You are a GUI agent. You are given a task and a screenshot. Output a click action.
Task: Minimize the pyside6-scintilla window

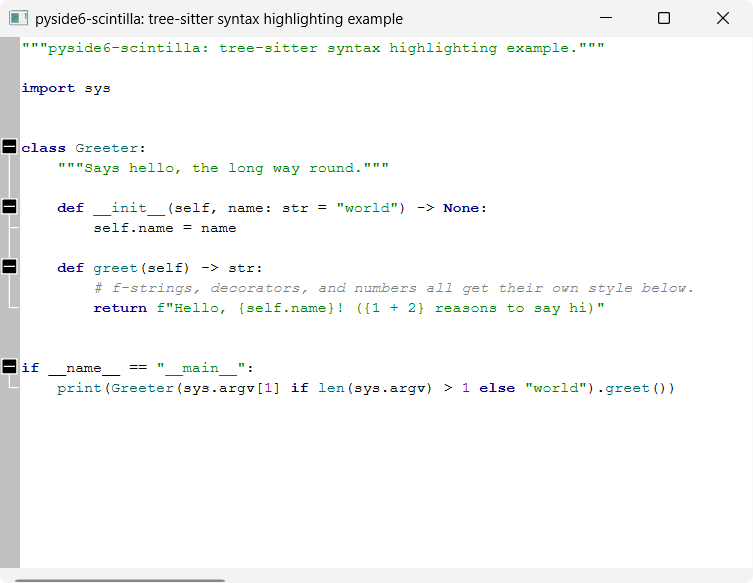606,18
